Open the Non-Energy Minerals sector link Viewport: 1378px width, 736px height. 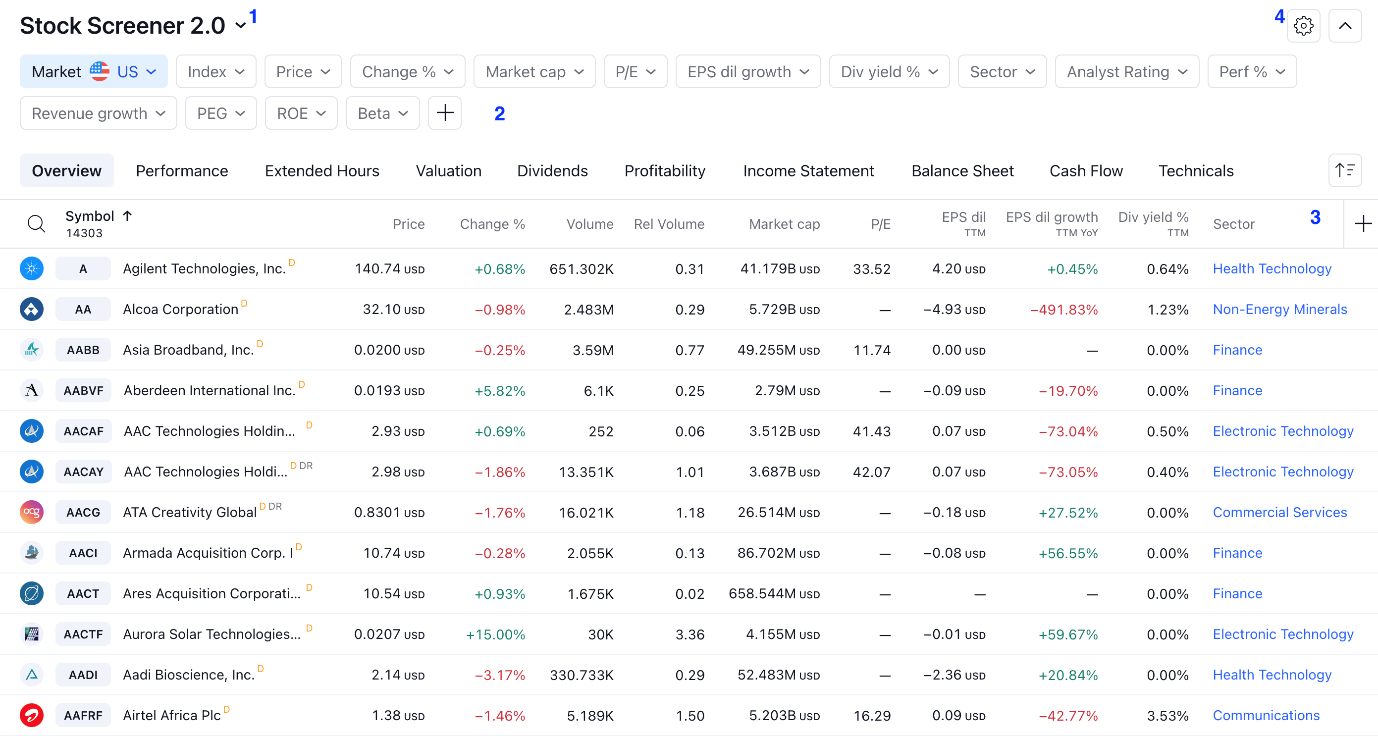(x=1280, y=309)
